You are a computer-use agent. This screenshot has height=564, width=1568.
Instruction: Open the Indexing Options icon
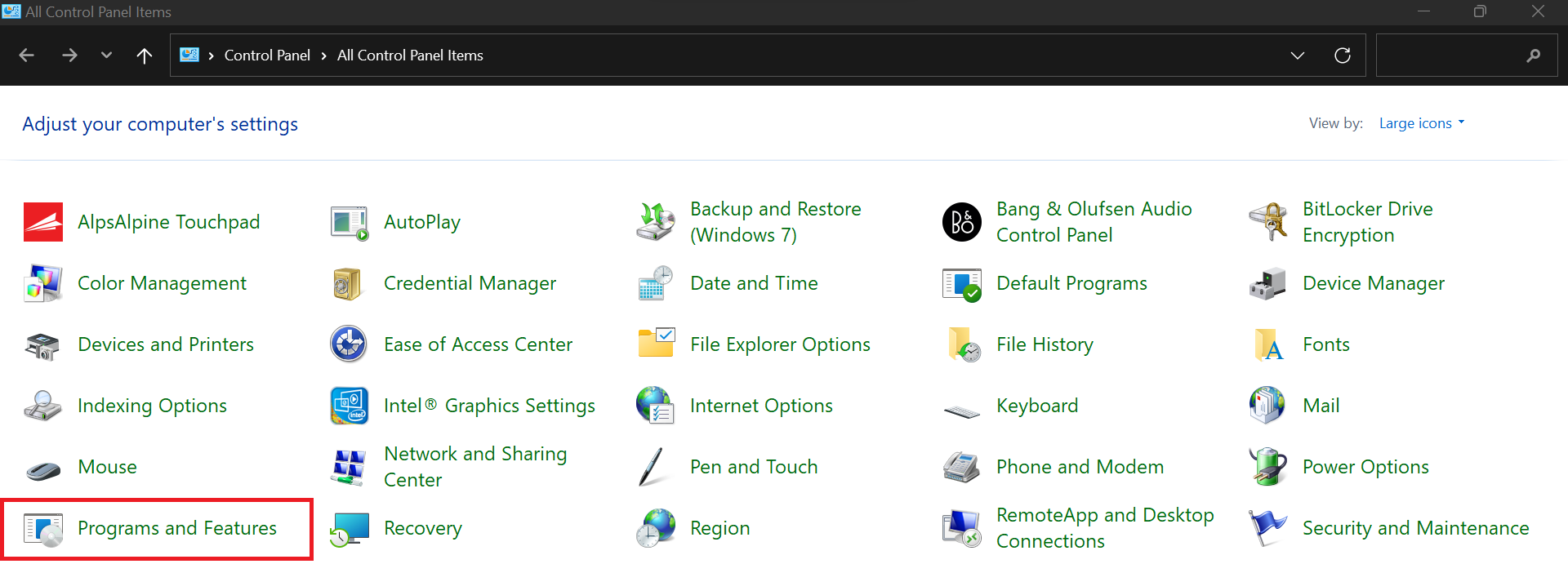click(x=43, y=406)
